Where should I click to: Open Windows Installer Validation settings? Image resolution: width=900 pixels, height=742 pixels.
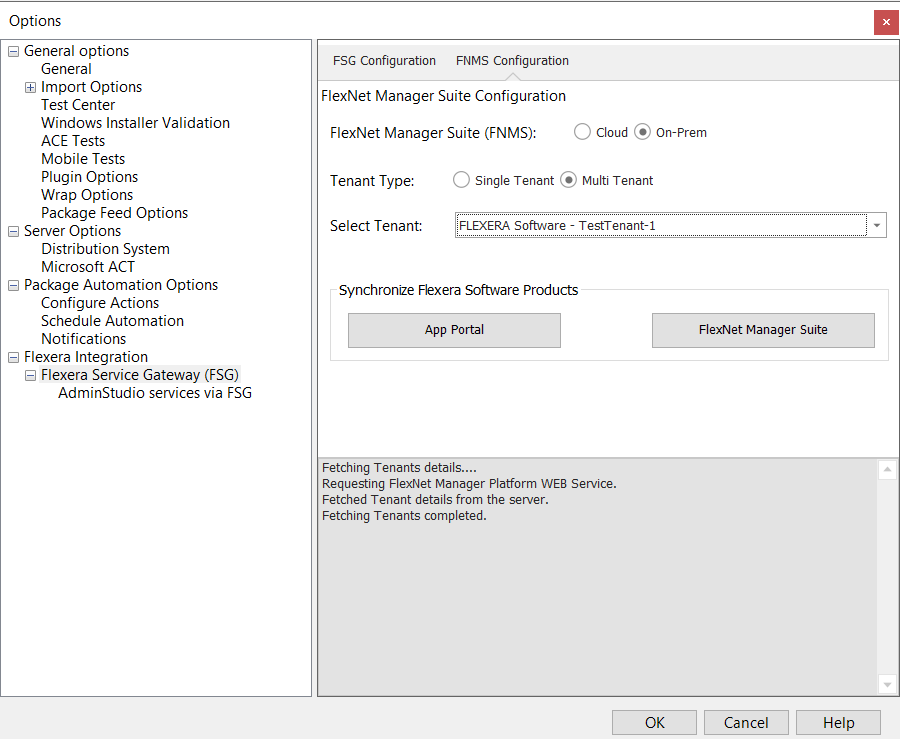point(135,123)
